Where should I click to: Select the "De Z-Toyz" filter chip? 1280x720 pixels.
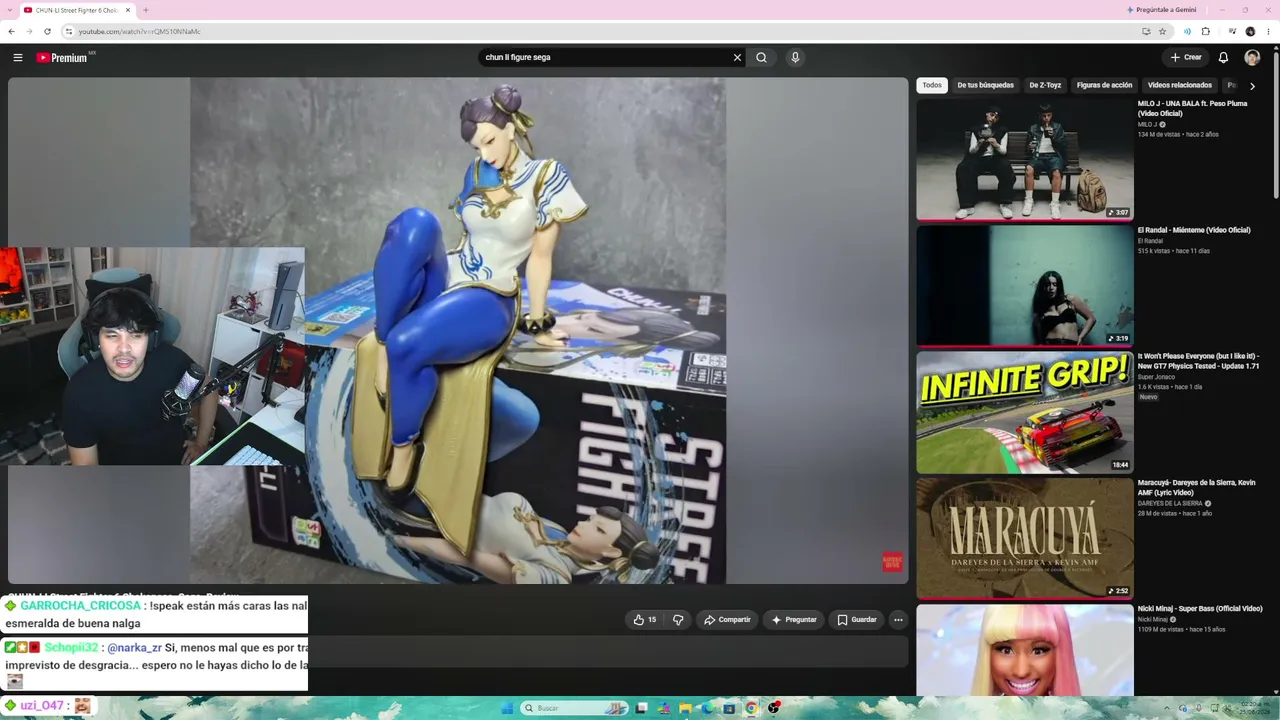pos(1045,86)
